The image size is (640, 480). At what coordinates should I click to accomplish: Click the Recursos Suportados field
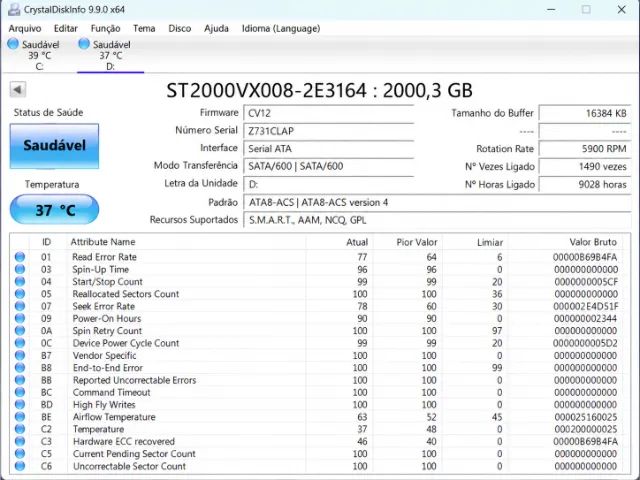tap(437, 220)
